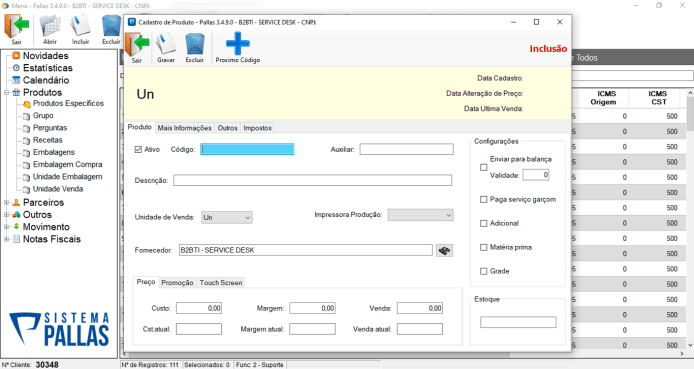Click the Venda atual field
The height and width of the screenshot is (369, 694).
420,329
